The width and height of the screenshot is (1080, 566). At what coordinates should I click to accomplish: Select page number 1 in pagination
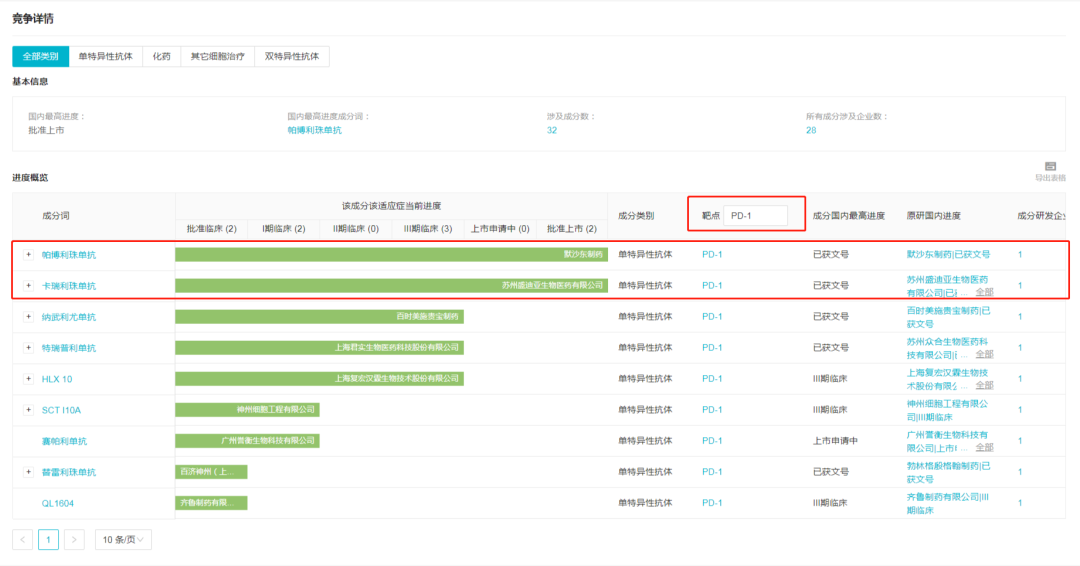point(48,540)
